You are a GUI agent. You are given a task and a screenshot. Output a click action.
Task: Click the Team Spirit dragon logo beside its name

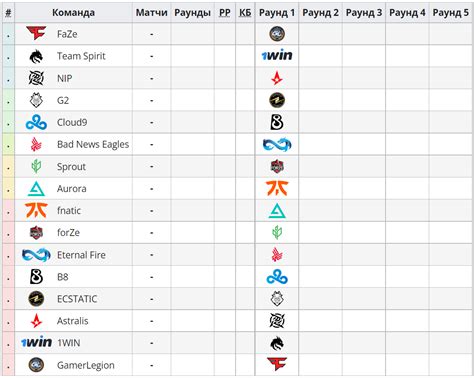pos(36,56)
